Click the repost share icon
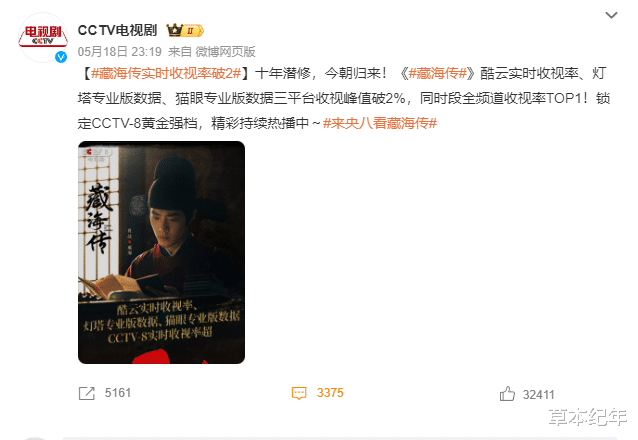The width and height of the screenshot is (638, 440). point(86,393)
